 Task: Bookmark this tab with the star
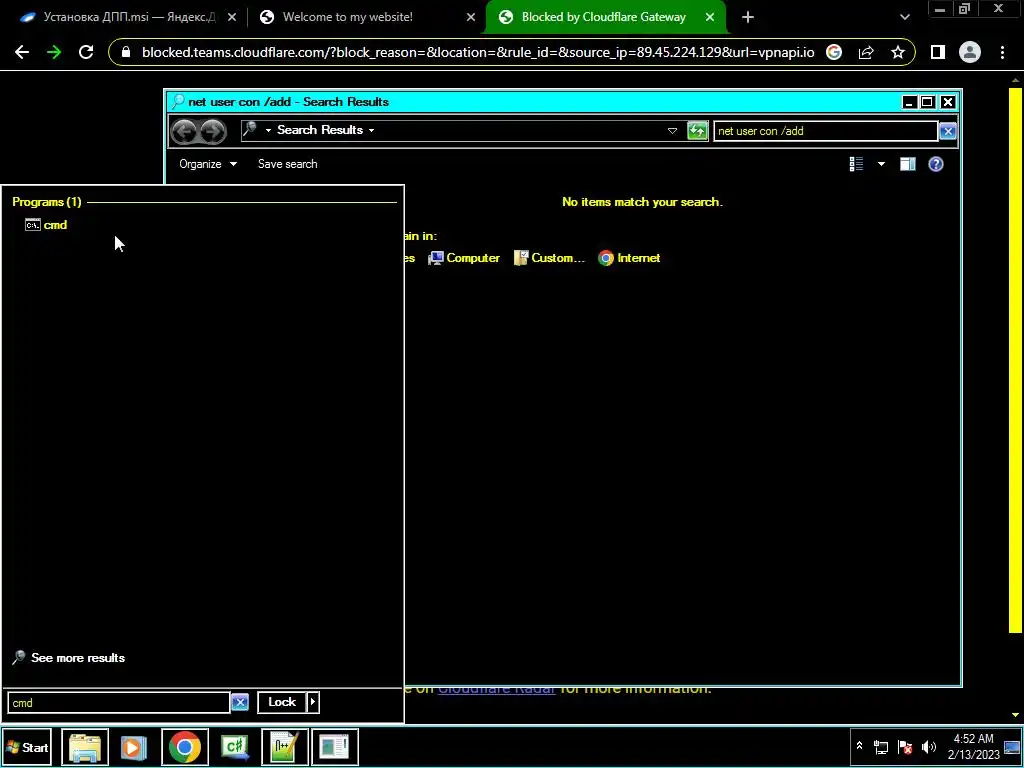898,52
